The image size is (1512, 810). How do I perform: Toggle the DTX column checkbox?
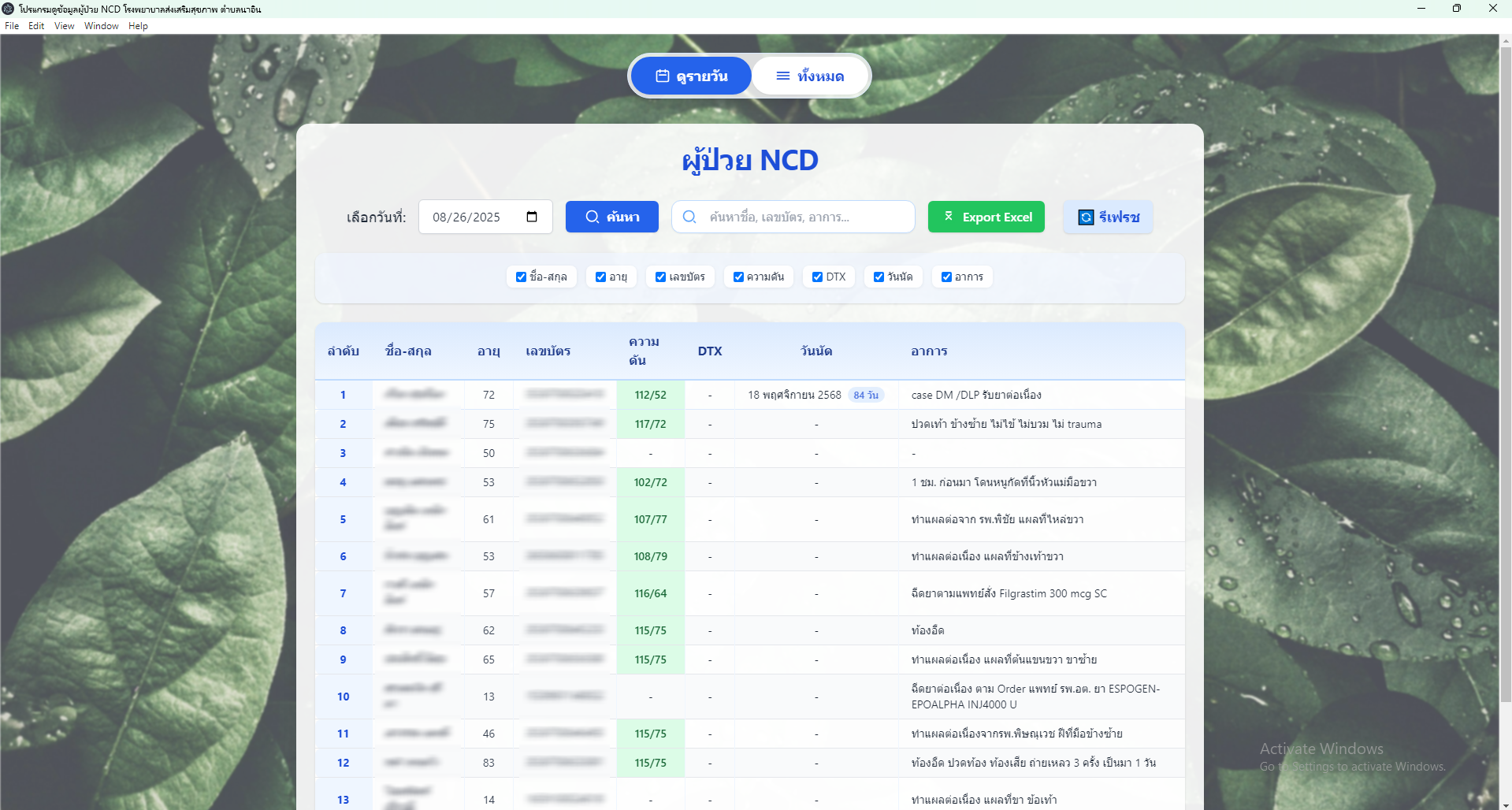pos(817,277)
